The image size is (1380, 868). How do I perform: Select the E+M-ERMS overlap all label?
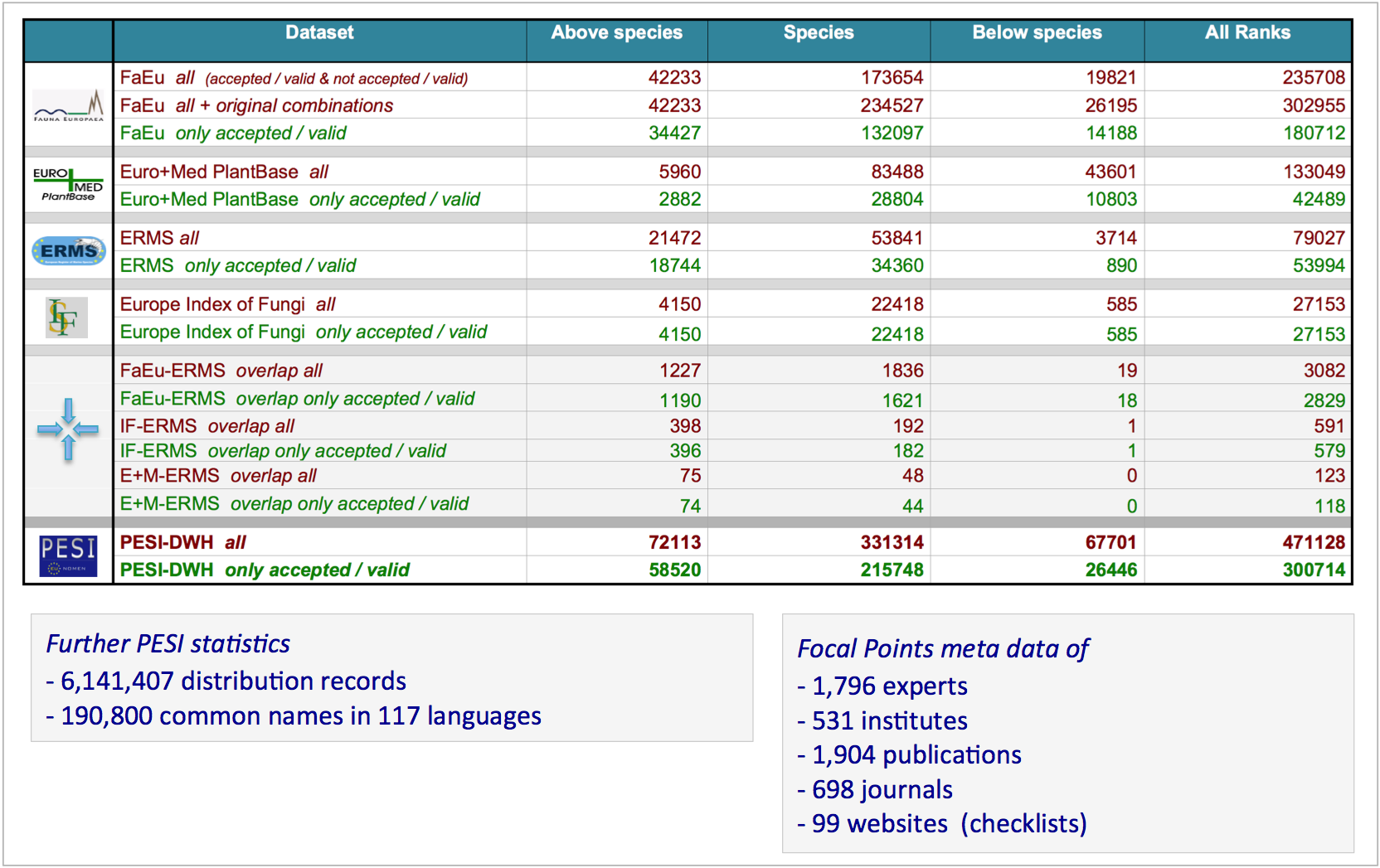pos(218,476)
